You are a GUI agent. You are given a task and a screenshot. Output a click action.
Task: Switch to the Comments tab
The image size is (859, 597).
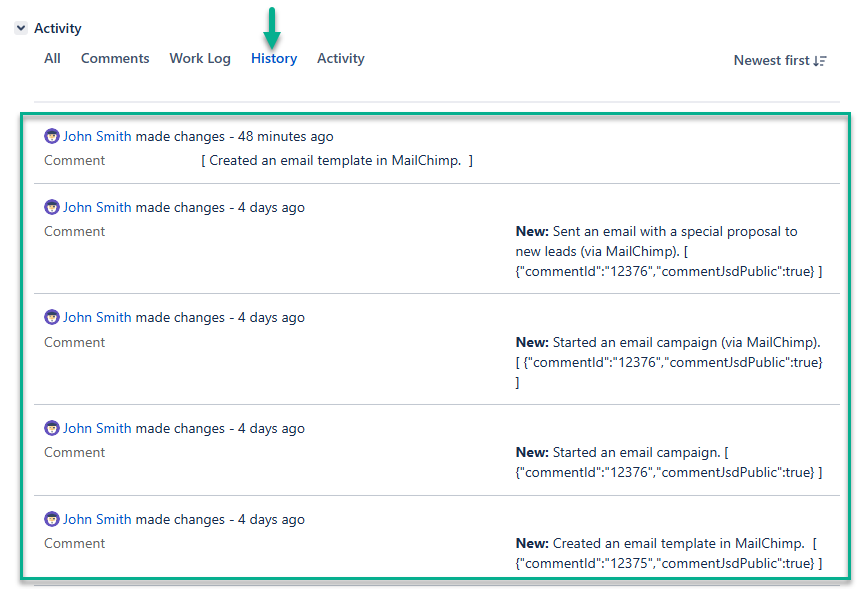click(115, 58)
